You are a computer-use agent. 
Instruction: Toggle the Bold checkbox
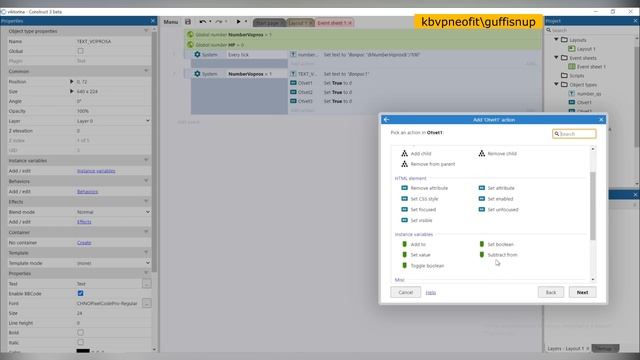(80, 333)
